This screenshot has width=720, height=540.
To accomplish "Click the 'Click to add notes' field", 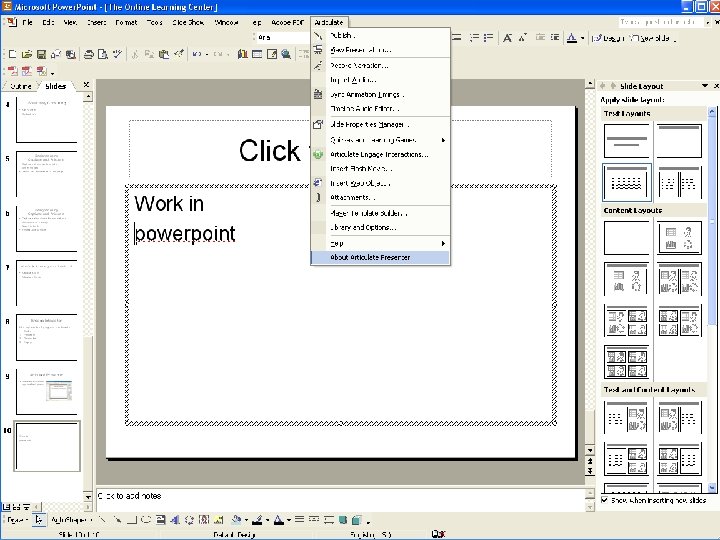I will tap(340, 500).
